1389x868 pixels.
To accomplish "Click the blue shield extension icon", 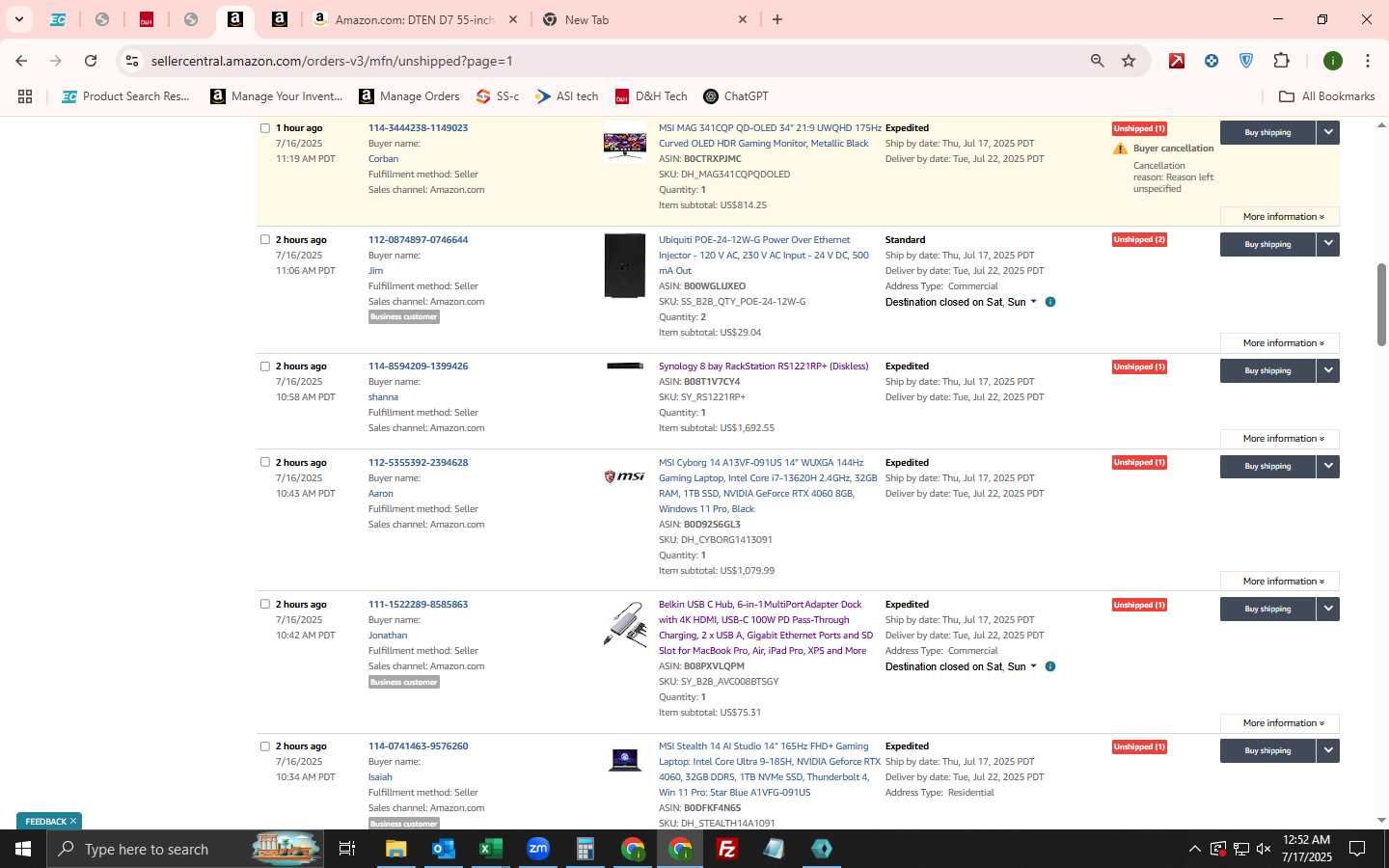I will [x=1246, y=61].
